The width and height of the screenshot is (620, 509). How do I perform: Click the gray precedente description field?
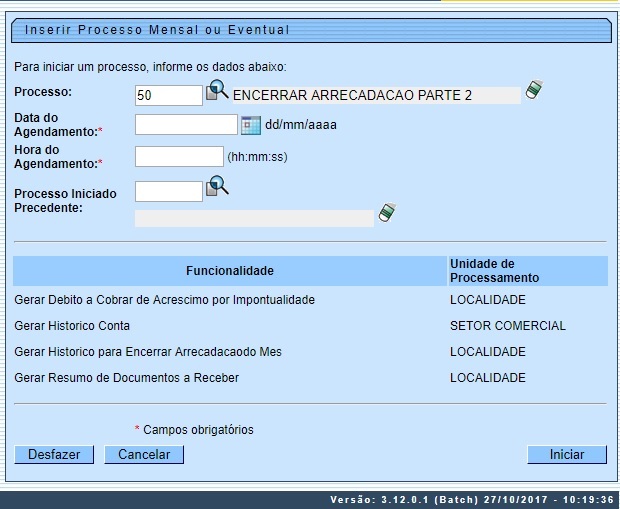pyautogui.click(x=254, y=218)
